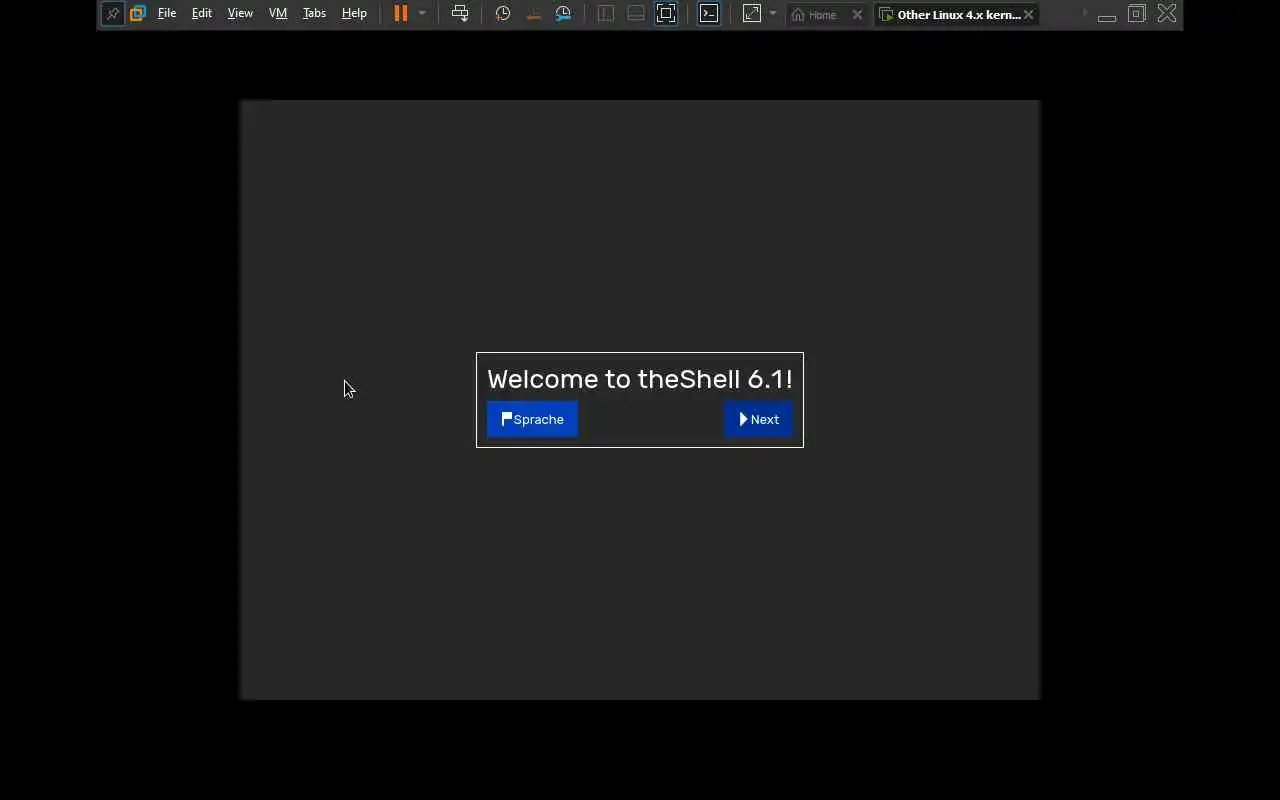1280x800 pixels.
Task: Open the VM menu
Action: [x=278, y=14]
